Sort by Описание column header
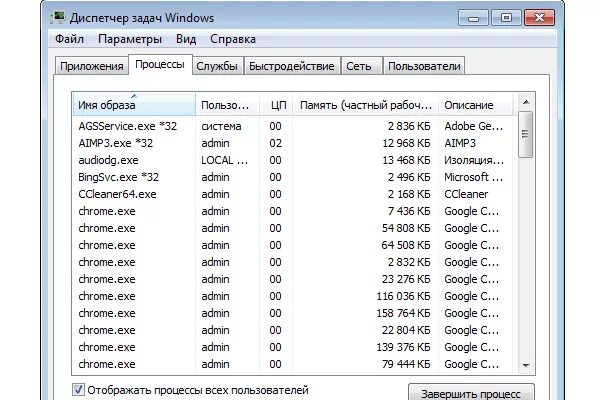The height and width of the screenshot is (400, 600). (475, 104)
